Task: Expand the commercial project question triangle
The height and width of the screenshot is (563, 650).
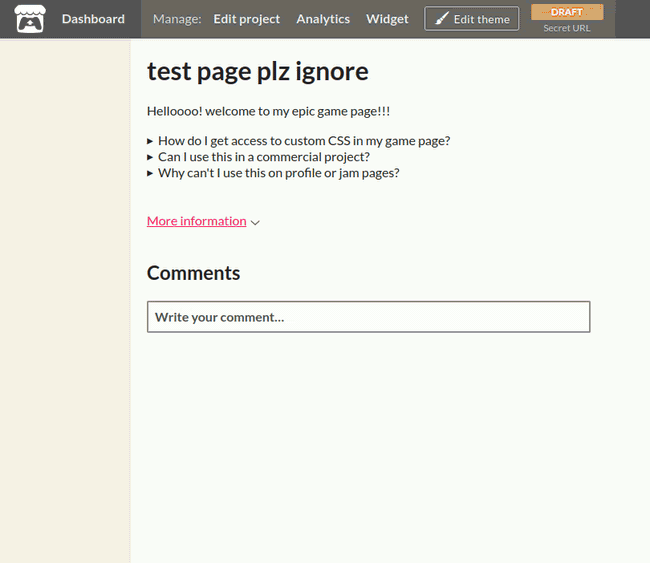Action: pos(150,158)
